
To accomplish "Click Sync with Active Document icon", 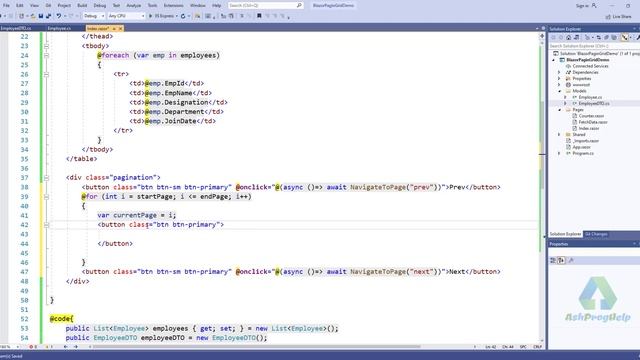I will pyautogui.click(x=598, y=38).
